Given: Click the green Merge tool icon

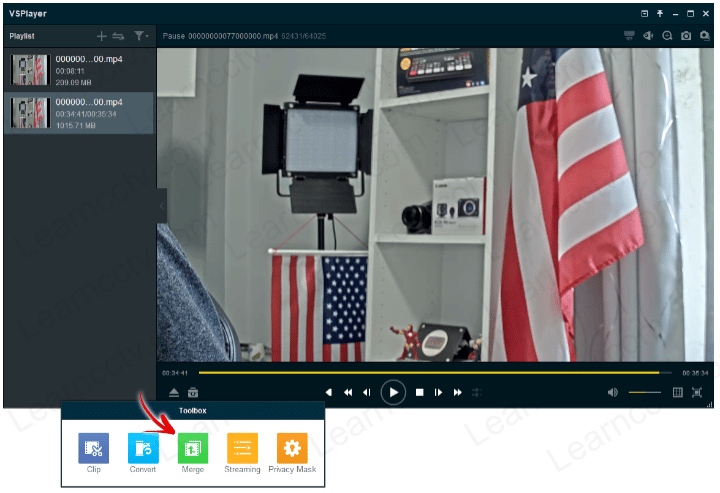Looking at the screenshot, I should click(193, 447).
